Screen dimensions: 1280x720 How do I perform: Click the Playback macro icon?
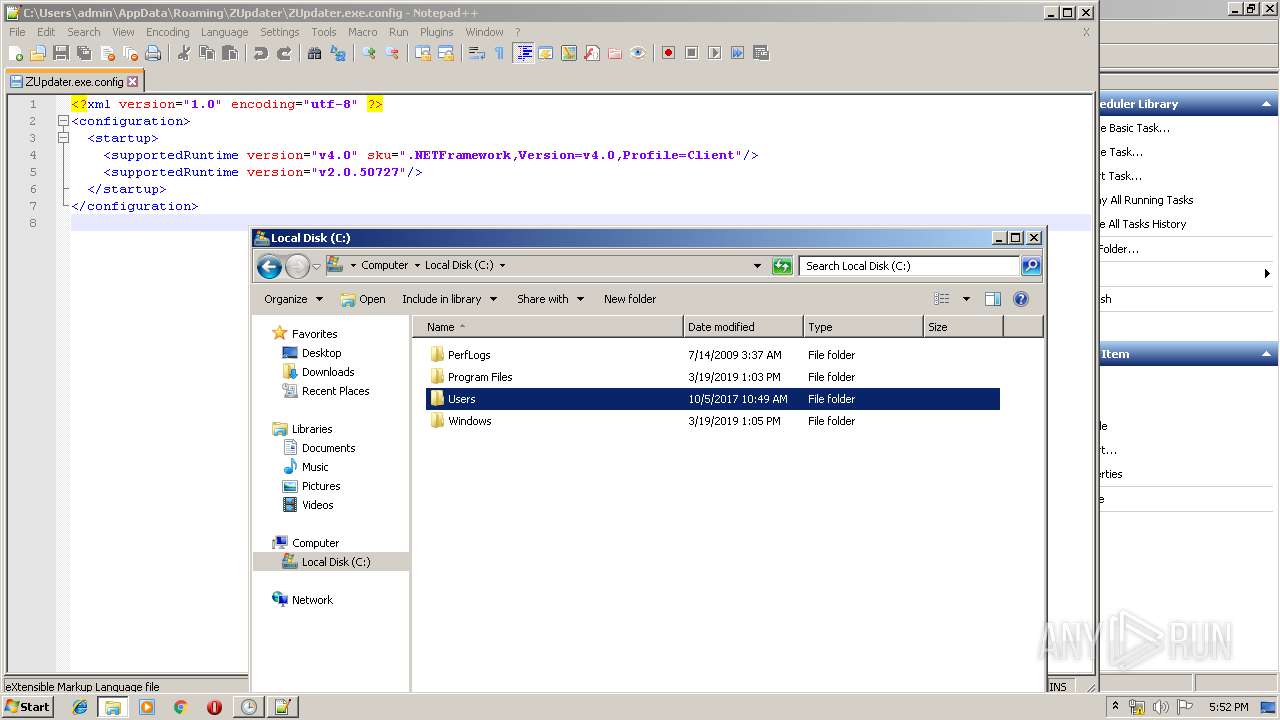[x=715, y=53]
